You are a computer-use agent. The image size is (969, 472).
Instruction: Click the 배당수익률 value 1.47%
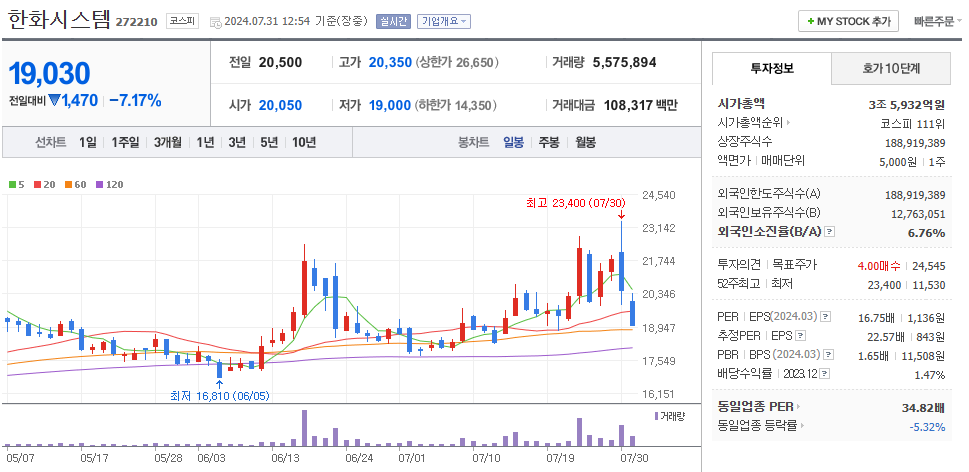point(929,374)
